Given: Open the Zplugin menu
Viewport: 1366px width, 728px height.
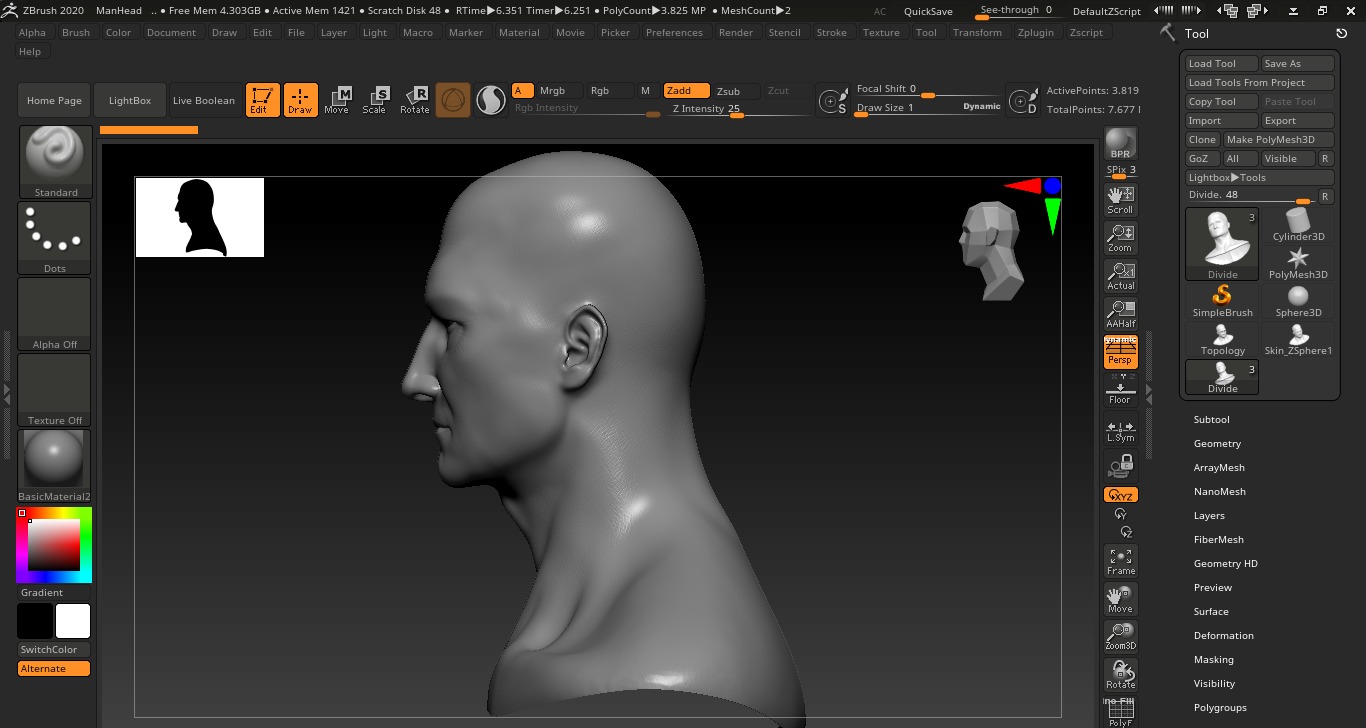Looking at the screenshot, I should pyautogui.click(x=1036, y=33).
